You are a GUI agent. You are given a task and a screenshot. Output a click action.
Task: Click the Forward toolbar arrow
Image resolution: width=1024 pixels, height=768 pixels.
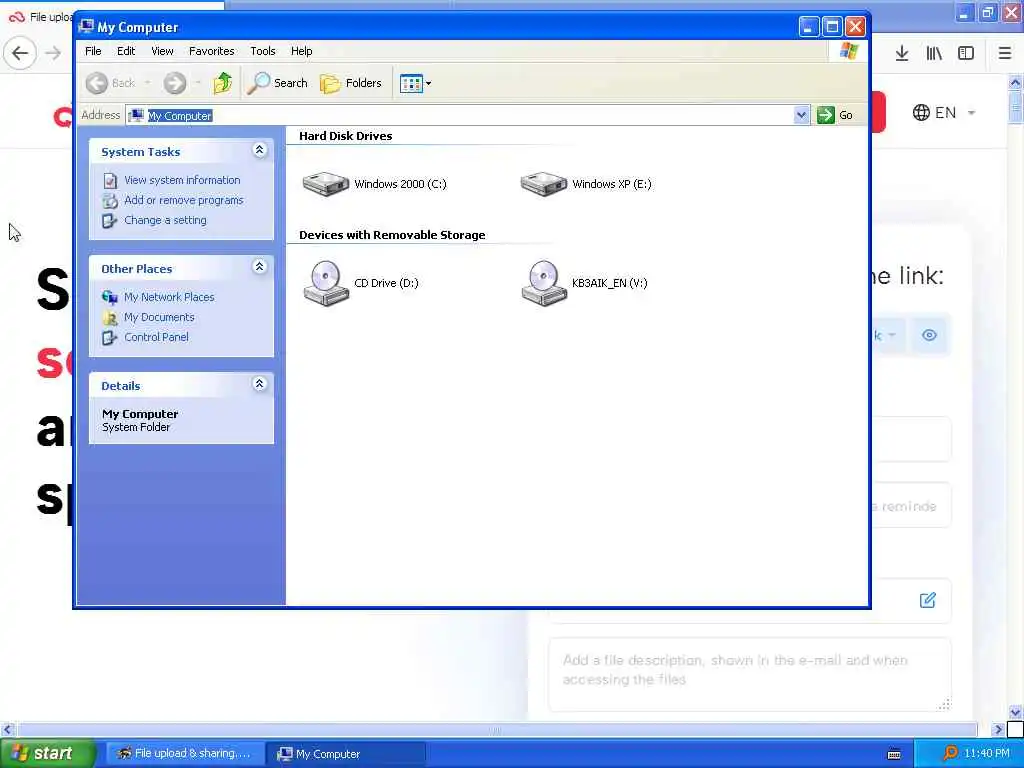(x=174, y=83)
